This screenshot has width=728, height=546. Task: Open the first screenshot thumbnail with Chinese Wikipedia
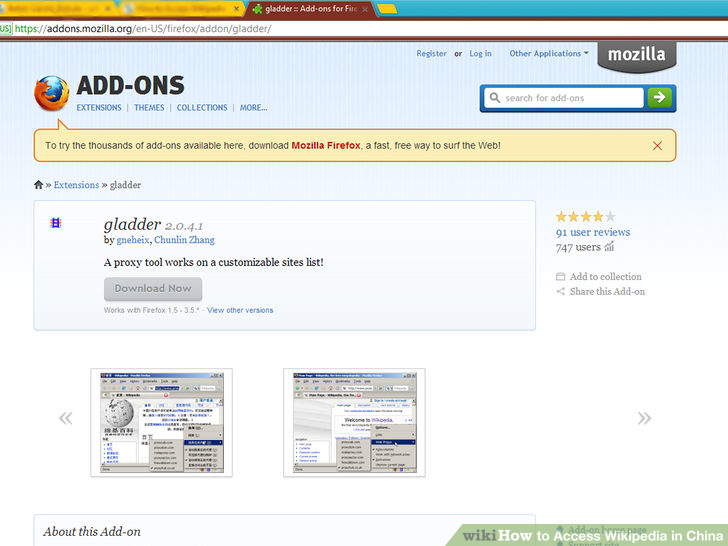point(162,422)
